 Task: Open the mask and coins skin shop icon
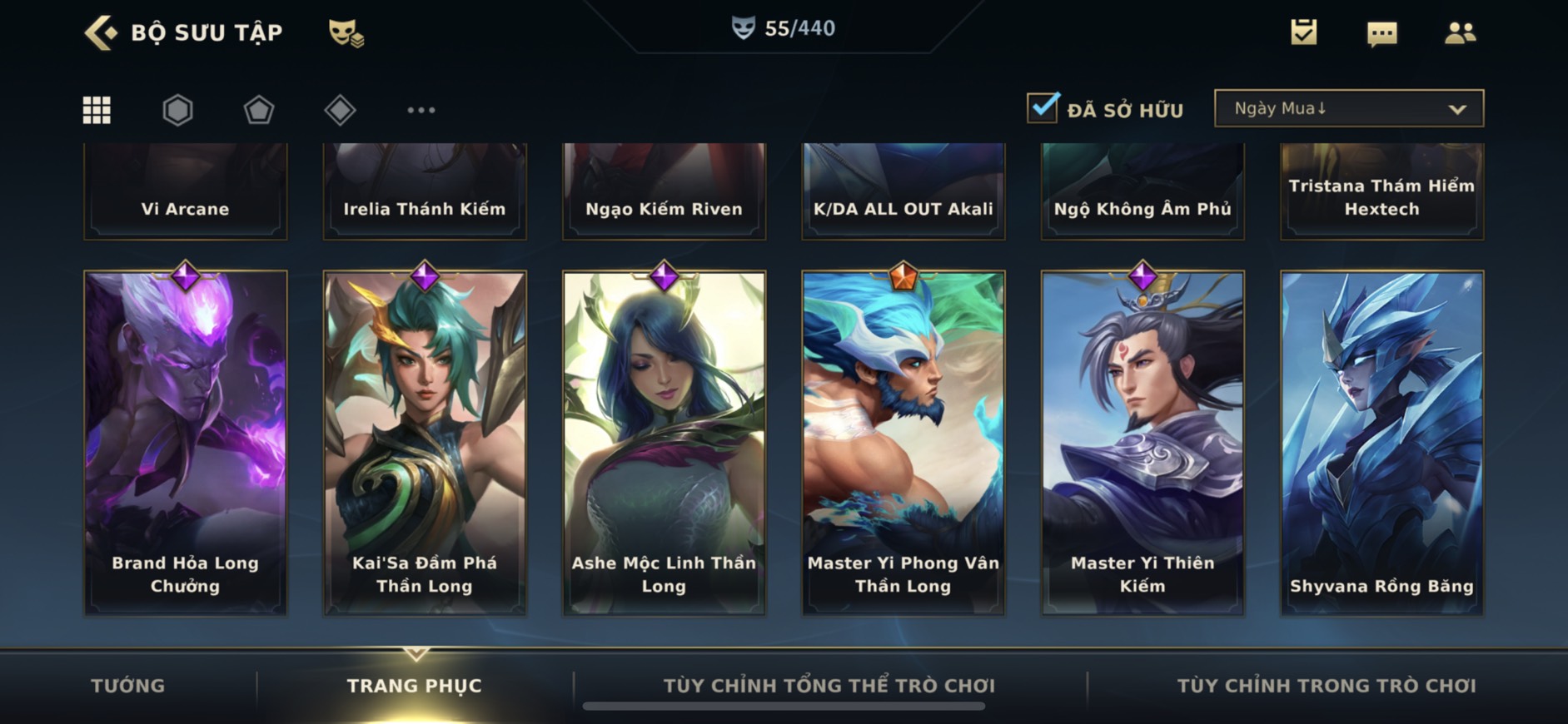(x=346, y=32)
